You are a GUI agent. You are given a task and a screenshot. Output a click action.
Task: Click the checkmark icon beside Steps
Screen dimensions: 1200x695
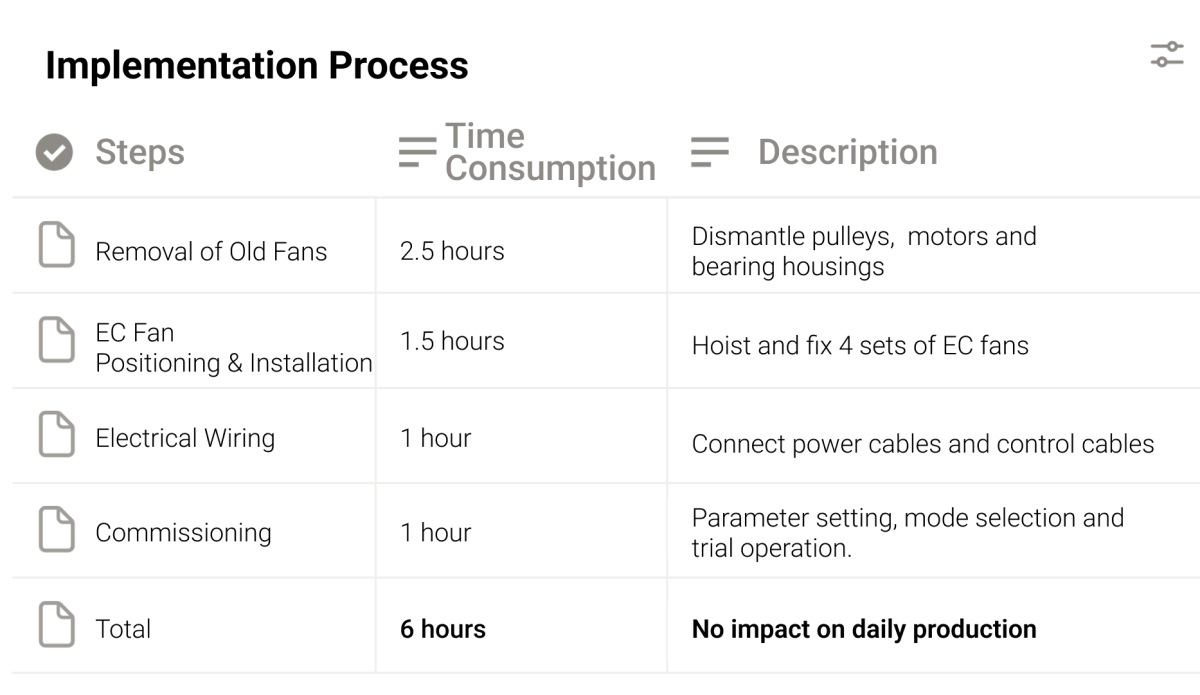tap(54, 152)
